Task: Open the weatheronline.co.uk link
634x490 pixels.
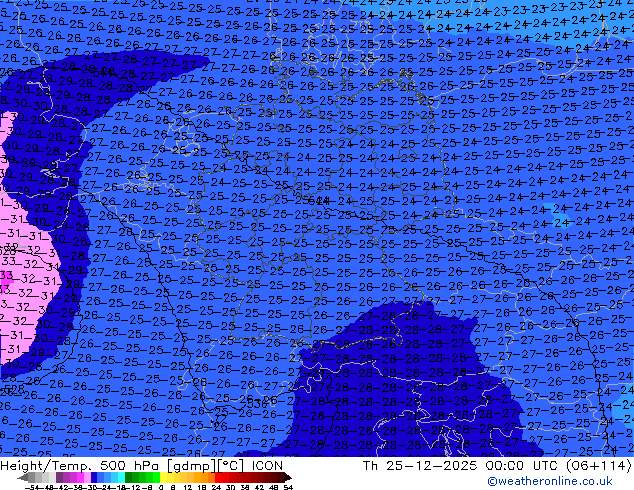Action: click(550, 481)
